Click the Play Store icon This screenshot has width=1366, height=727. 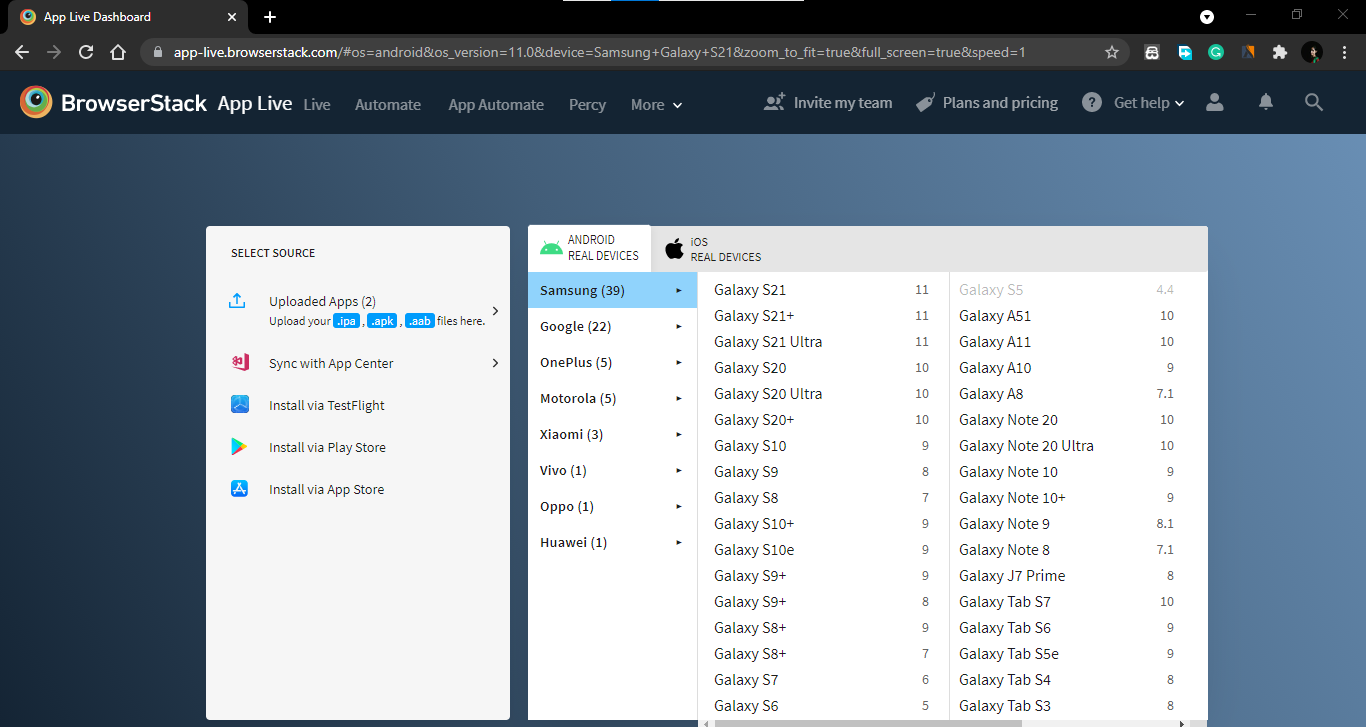(239, 447)
